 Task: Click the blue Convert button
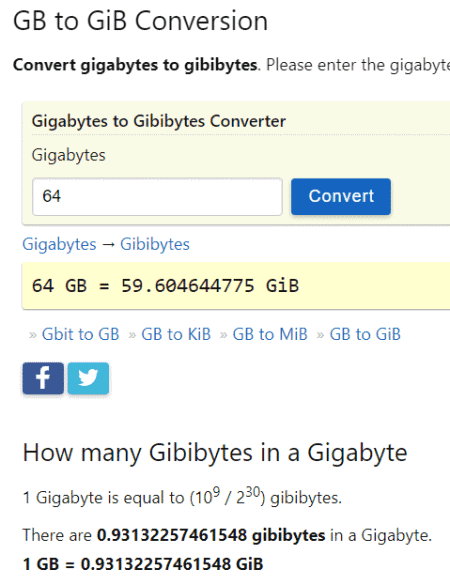pyautogui.click(x=341, y=197)
